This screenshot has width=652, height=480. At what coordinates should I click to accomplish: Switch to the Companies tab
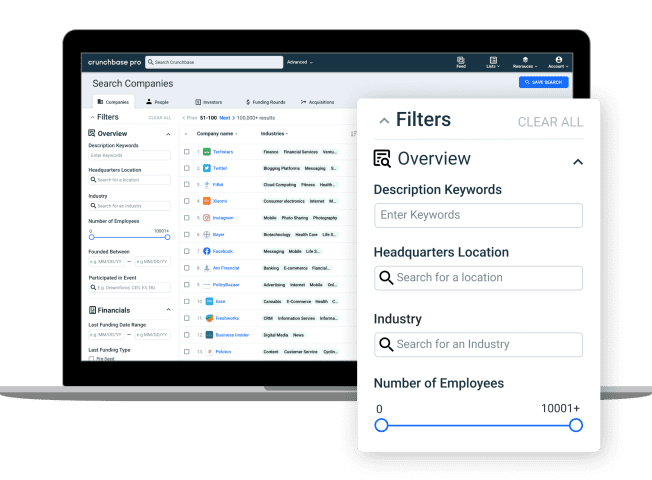(113, 102)
